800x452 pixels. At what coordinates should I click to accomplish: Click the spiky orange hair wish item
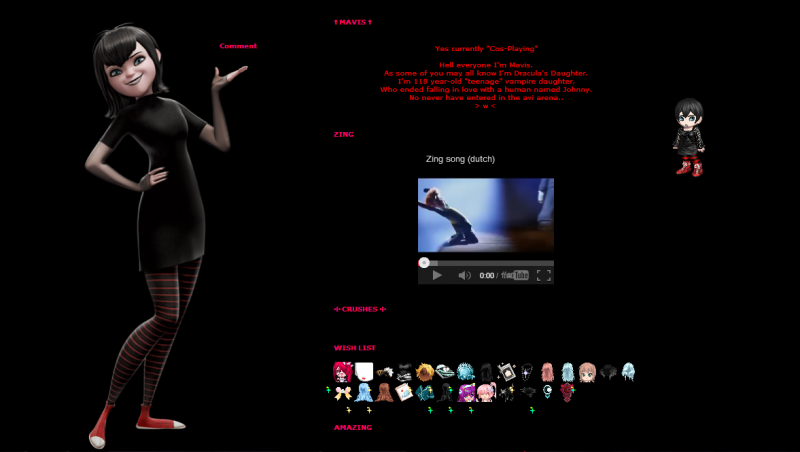(x=425, y=372)
